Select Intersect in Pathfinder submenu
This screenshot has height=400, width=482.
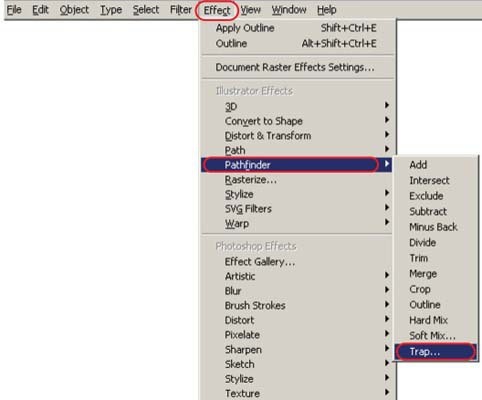click(x=436, y=180)
